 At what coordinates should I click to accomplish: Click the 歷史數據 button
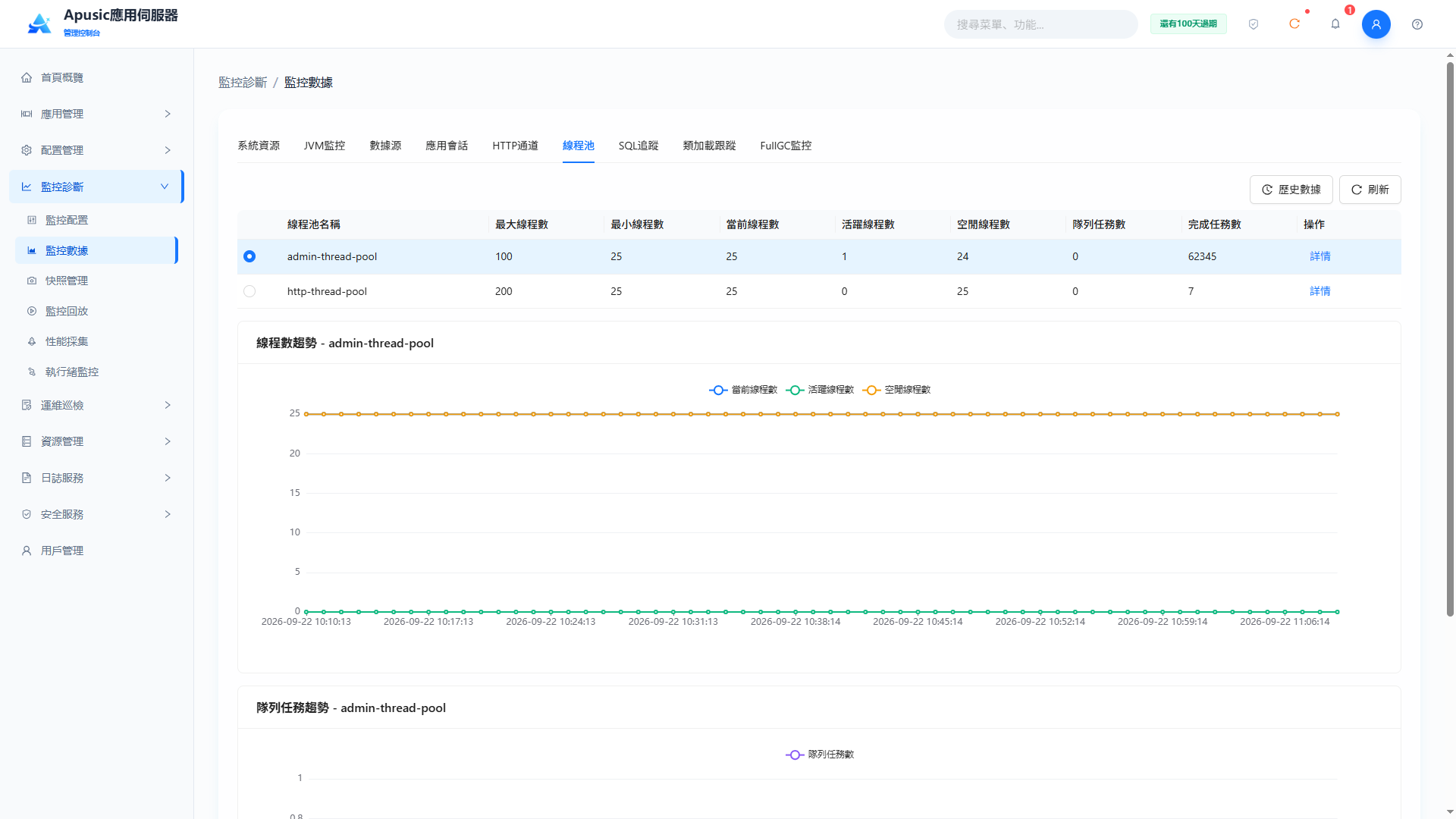1291,190
